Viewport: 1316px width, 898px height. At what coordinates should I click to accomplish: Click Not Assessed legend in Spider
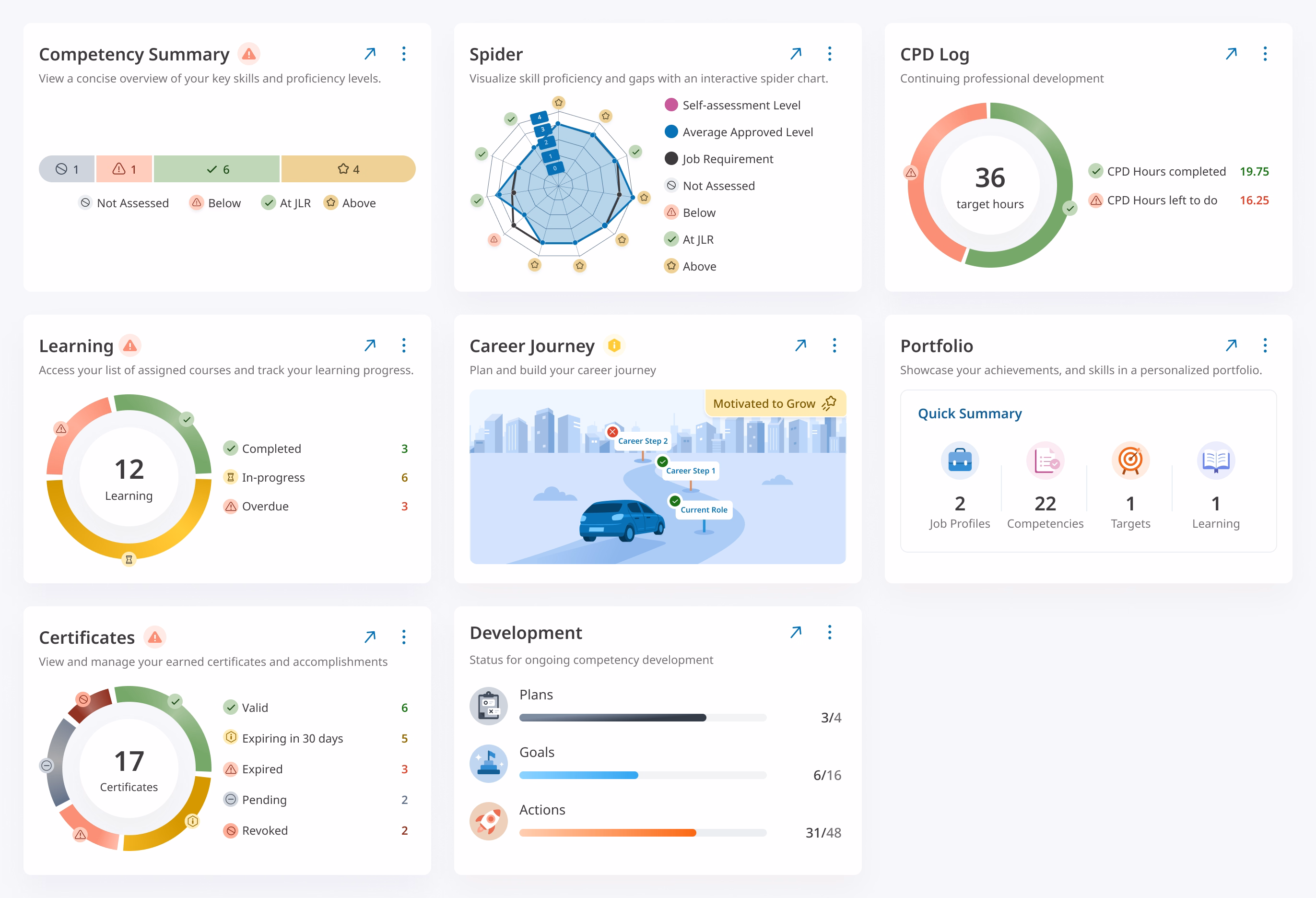tap(709, 186)
